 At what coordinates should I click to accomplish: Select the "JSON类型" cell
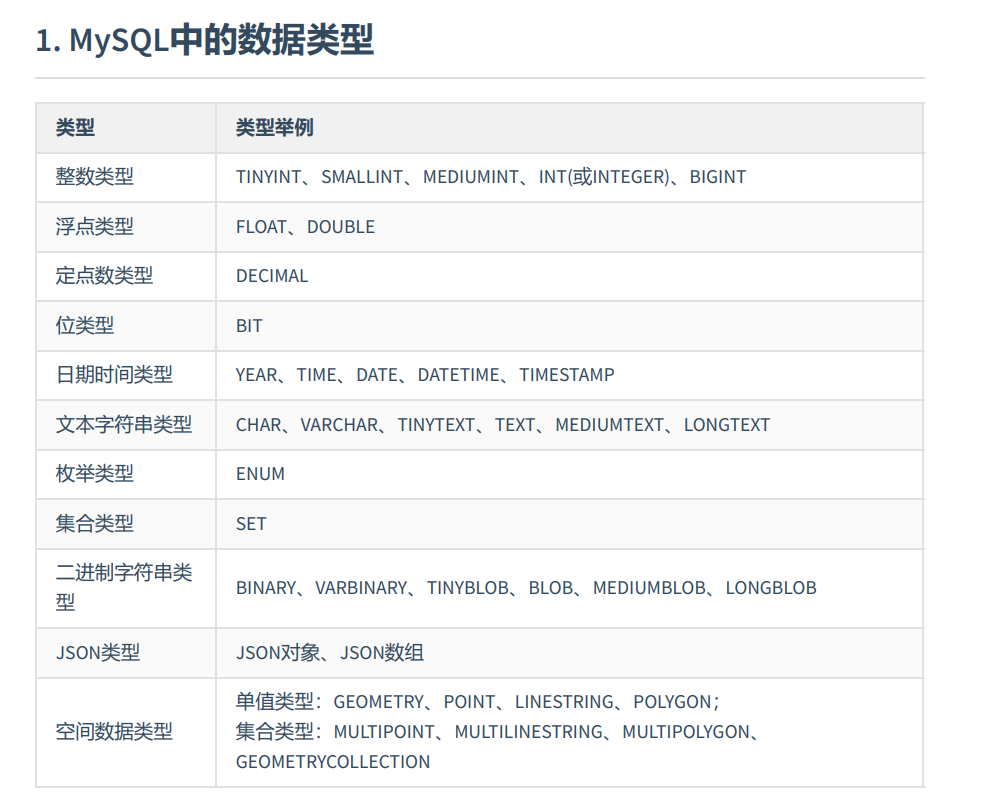pyautogui.click(x=126, y=653)
